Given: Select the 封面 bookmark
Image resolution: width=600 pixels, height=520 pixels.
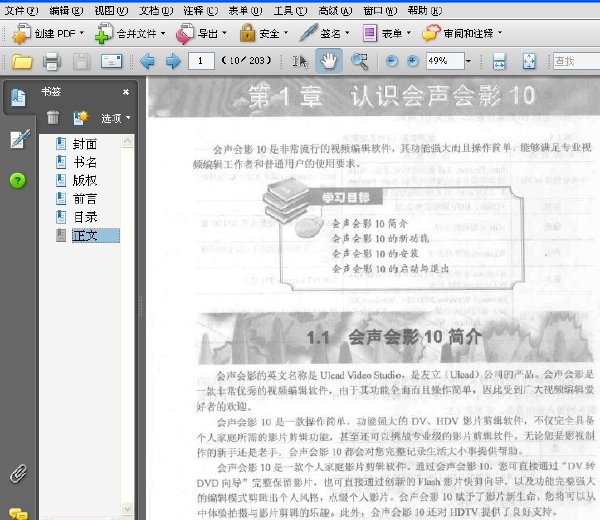Looking at the screenshot, I should click(85, 144).
